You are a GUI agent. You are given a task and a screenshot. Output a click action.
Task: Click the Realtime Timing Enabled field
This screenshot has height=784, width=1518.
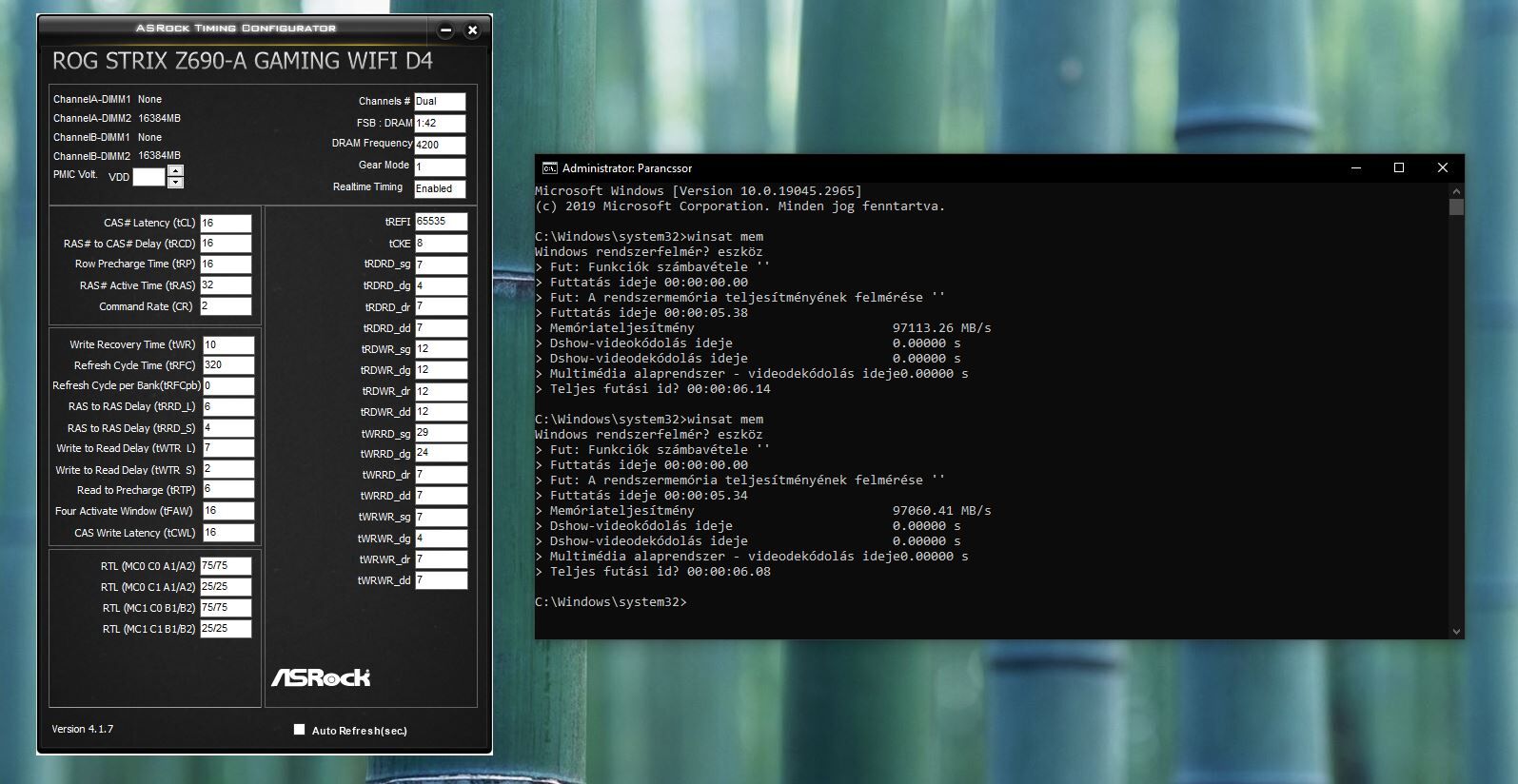[440, 188]
